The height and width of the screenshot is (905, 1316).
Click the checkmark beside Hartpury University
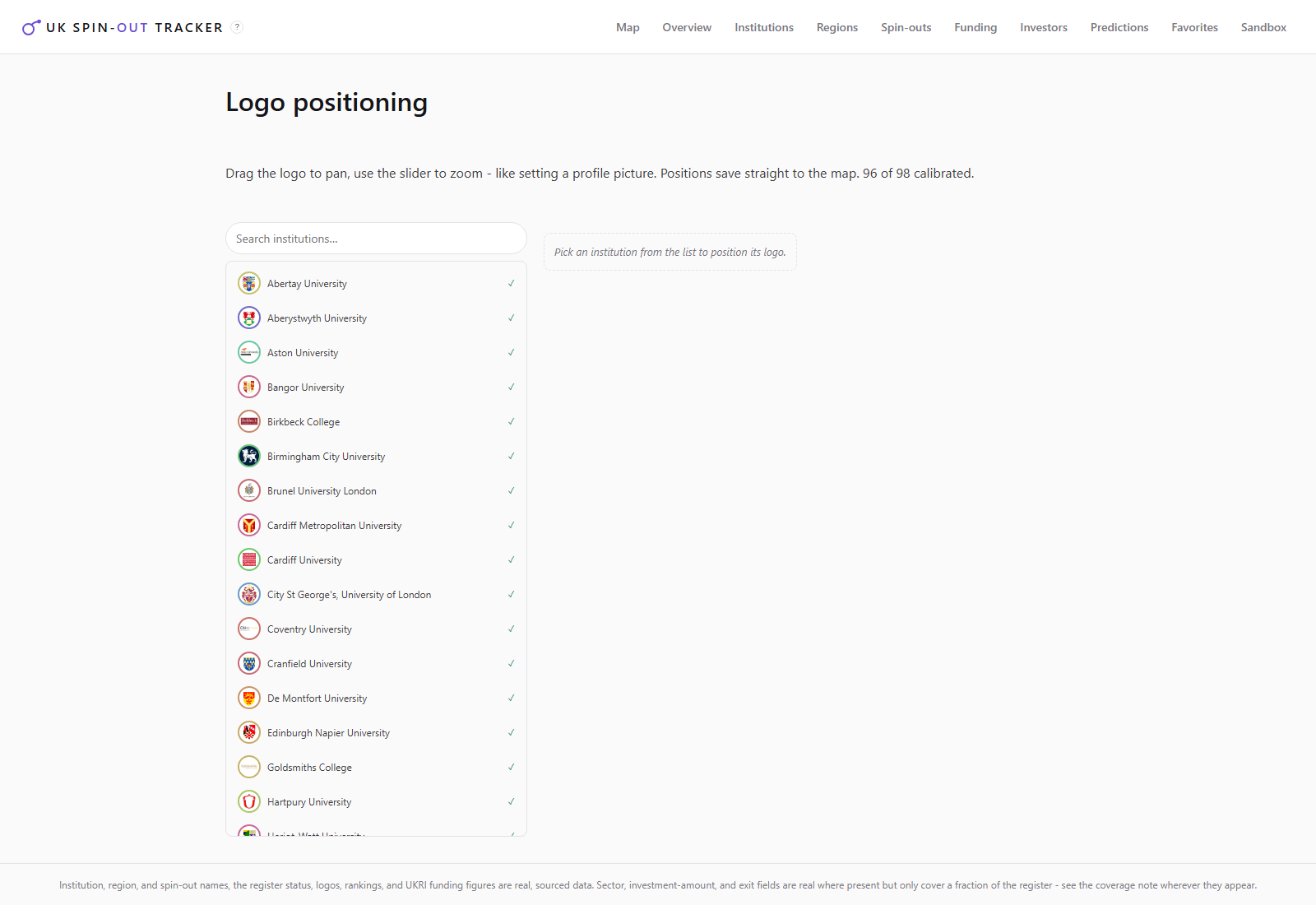click(511, 801)
